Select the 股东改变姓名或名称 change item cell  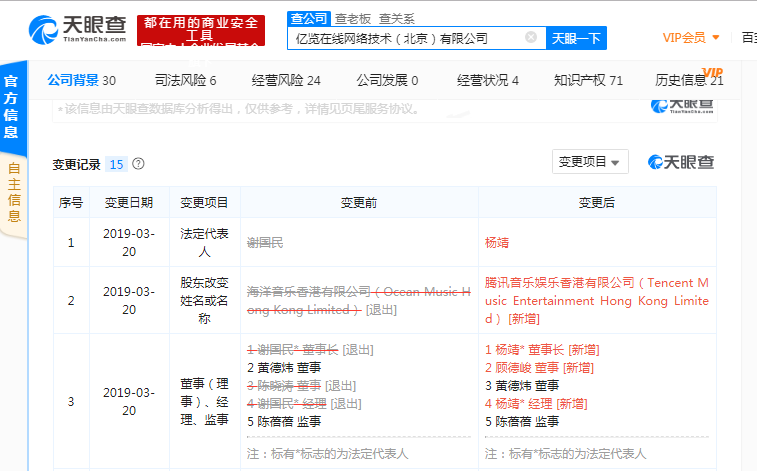[x=204, y=300]
